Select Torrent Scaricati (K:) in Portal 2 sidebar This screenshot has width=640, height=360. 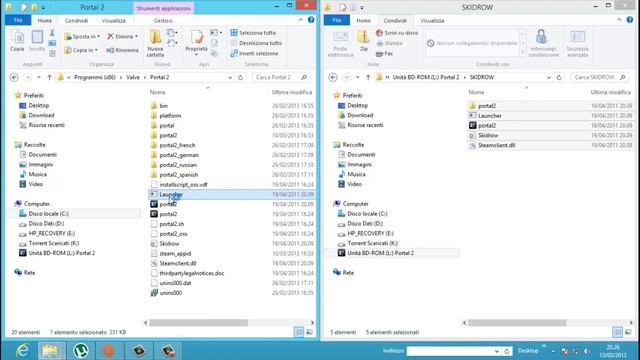pos(53,243)
